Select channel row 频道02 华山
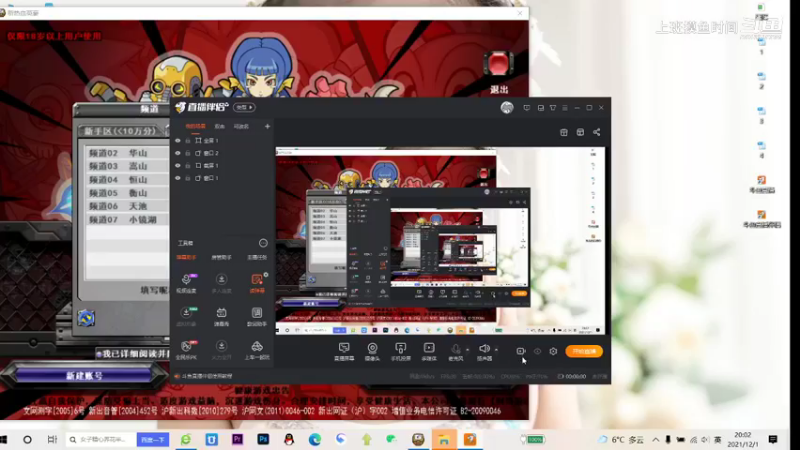The image size is (800, 450). [126, 153]
